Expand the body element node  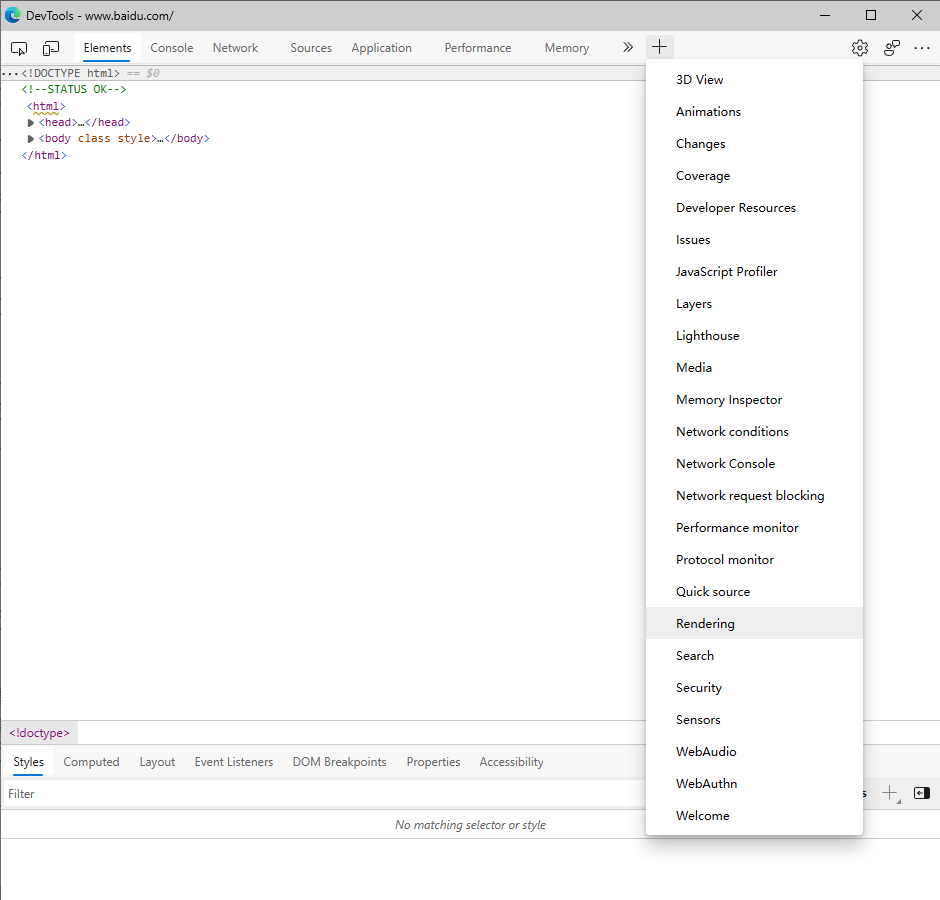tap(31, 139)
